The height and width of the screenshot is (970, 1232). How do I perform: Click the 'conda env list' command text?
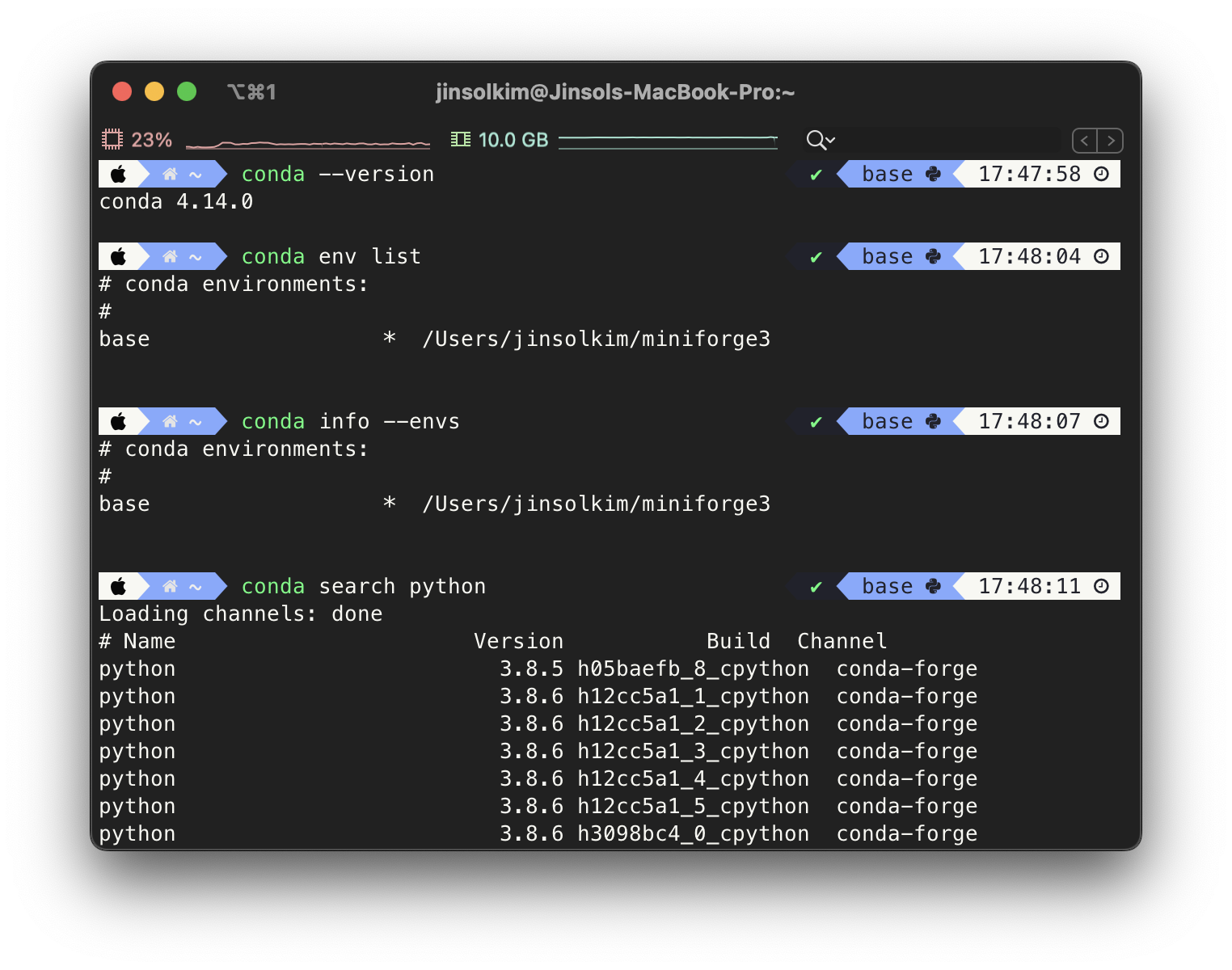click(x=331, y=256)
